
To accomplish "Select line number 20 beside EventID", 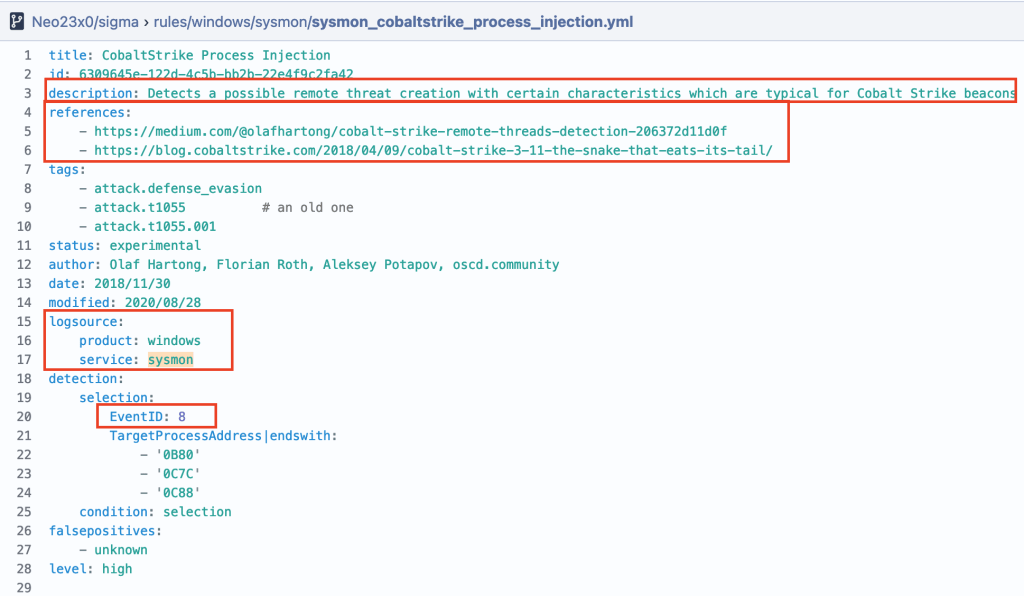I will tap(27, 417).
